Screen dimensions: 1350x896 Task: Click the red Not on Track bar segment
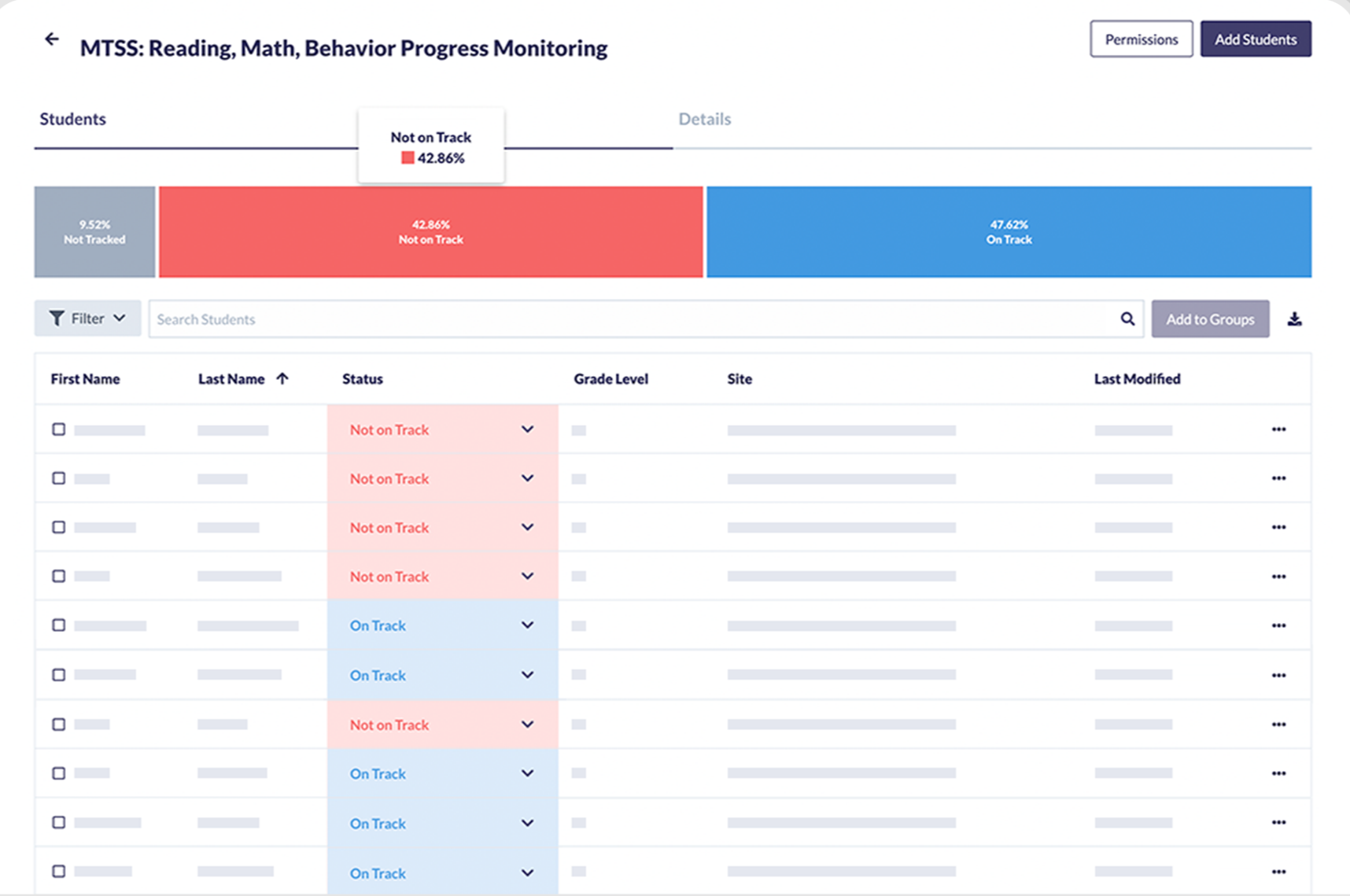coord(430,232)
